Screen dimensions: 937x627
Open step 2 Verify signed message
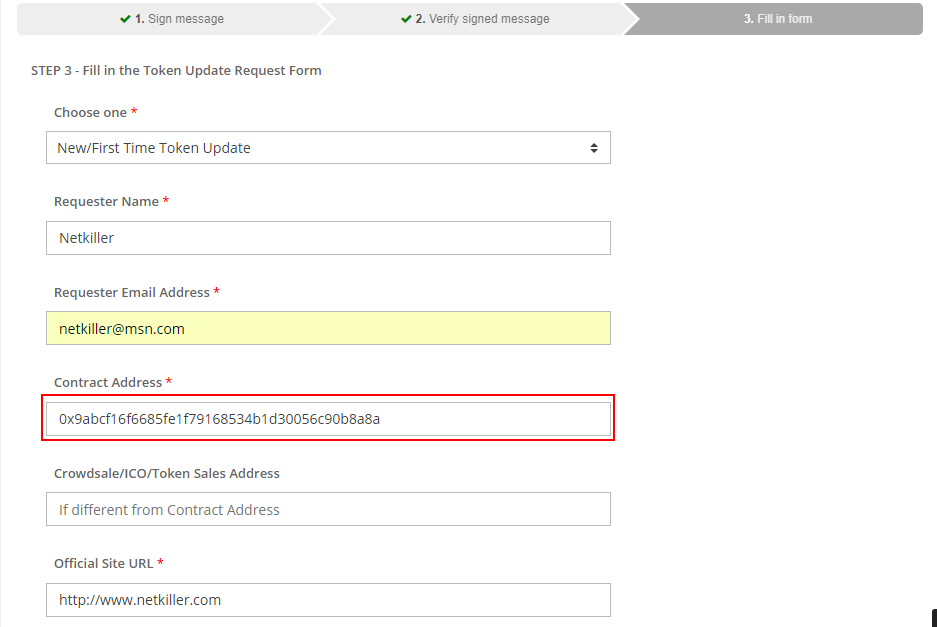point(475,19)
